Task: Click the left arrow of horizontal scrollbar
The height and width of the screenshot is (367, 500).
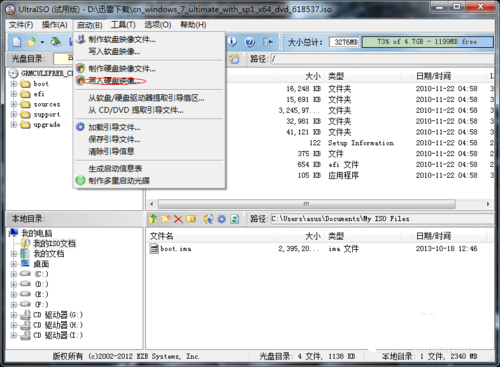Action: 152,204
